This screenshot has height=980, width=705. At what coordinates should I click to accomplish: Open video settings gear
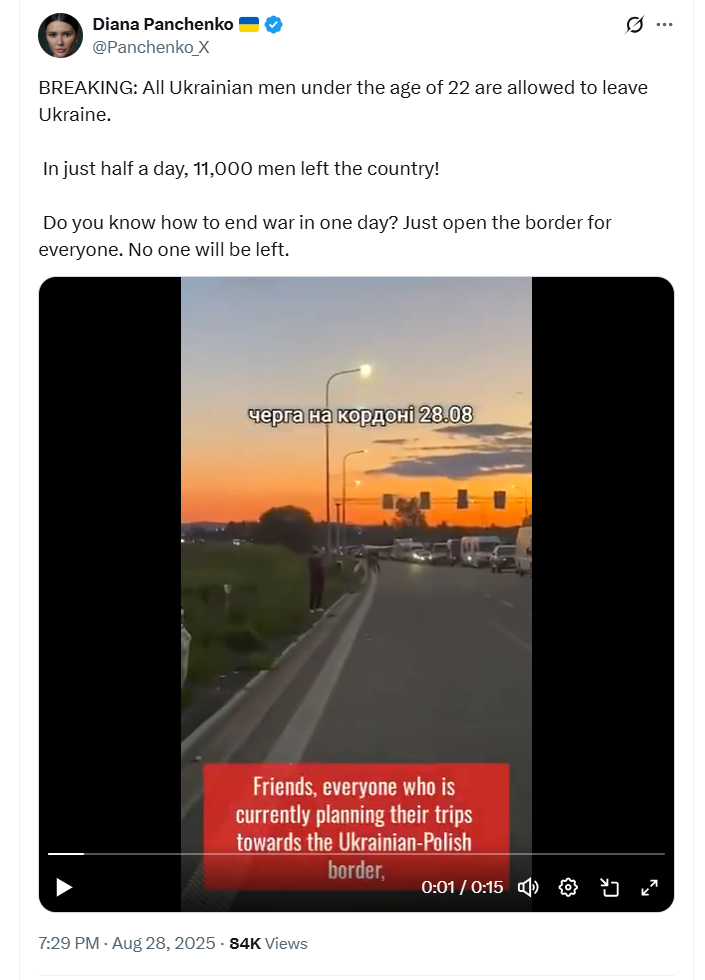point(568,887)
